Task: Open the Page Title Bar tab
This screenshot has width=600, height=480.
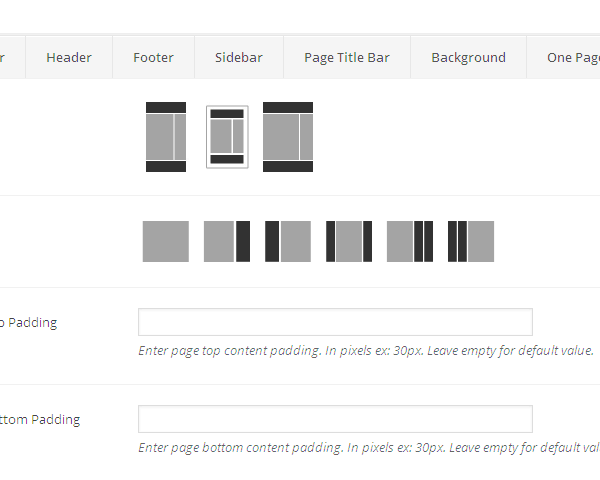Action: pyautogui.click(x=347, y=58)
